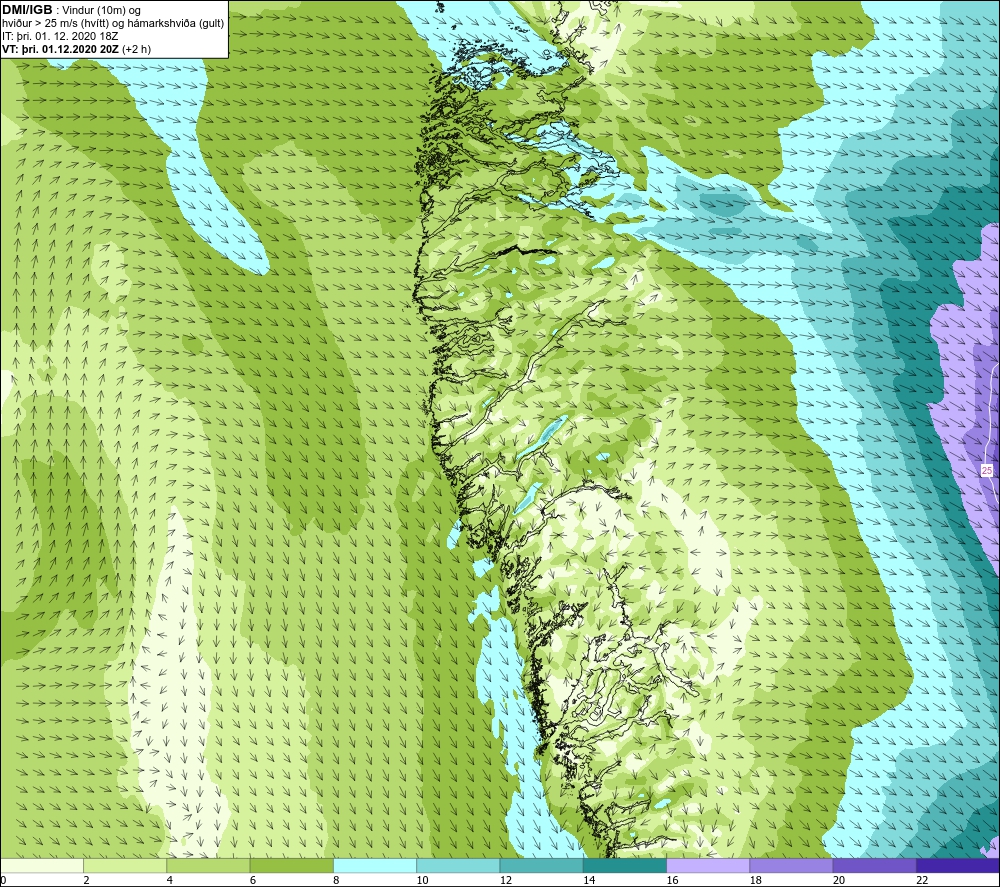Click the '25' gust contour label
1000x887 pixels.
tap(987, 471)
